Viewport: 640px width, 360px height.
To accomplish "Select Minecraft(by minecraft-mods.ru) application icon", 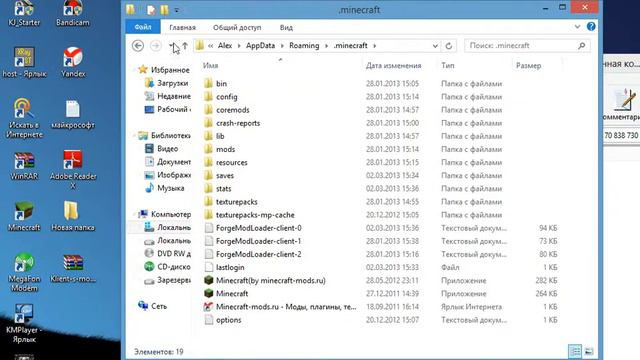I will 209,280.
